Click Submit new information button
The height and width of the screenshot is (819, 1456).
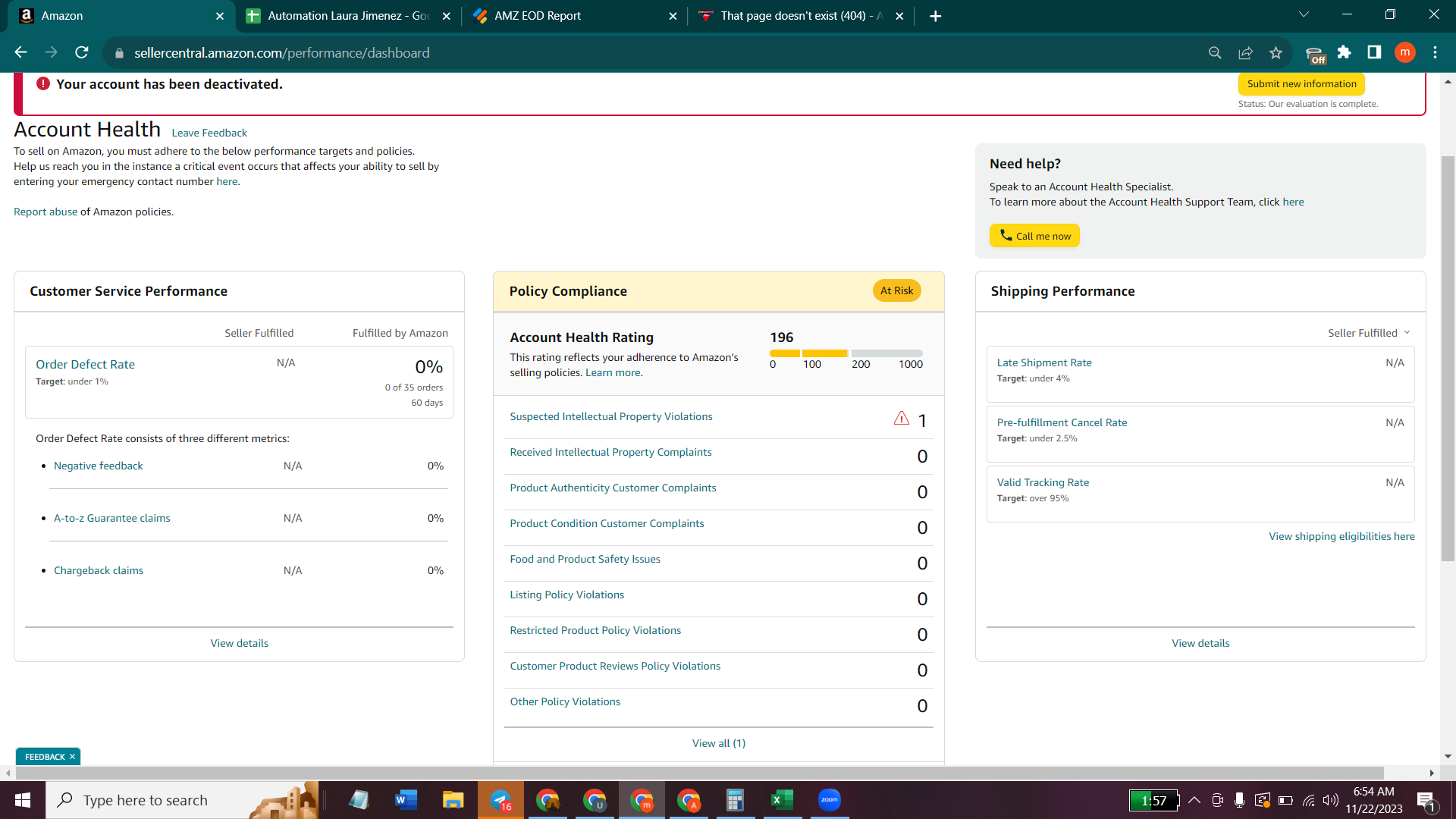pos(1301,84)
